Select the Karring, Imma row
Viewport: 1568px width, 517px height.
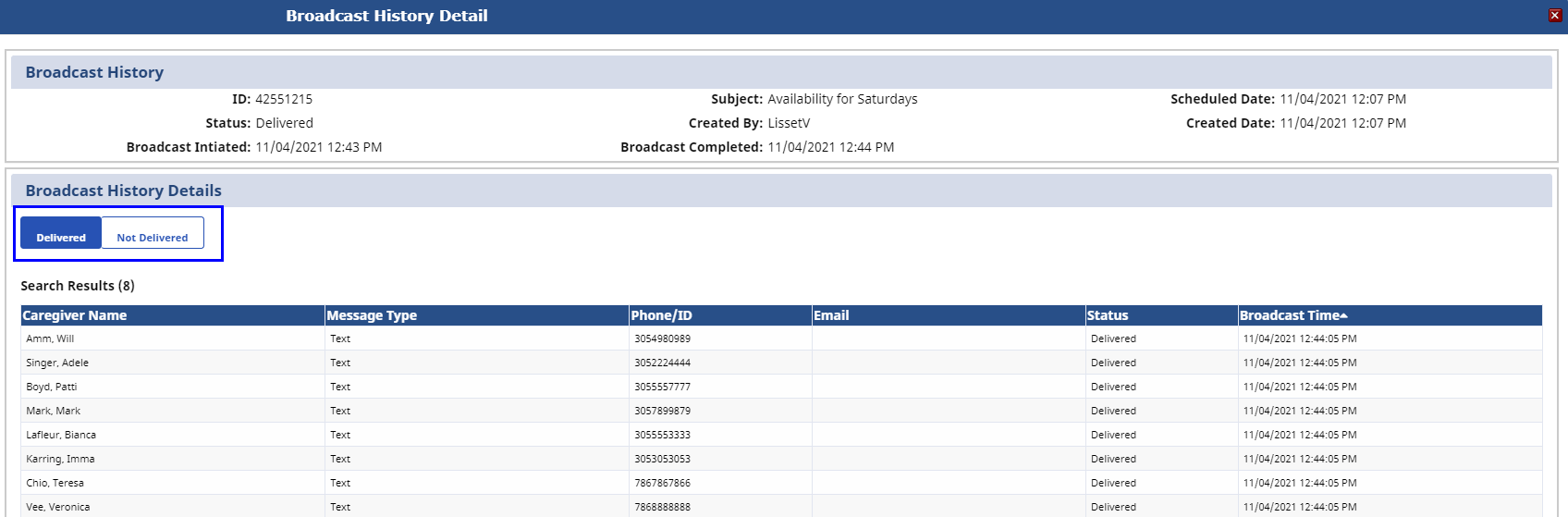coord(60,459)
